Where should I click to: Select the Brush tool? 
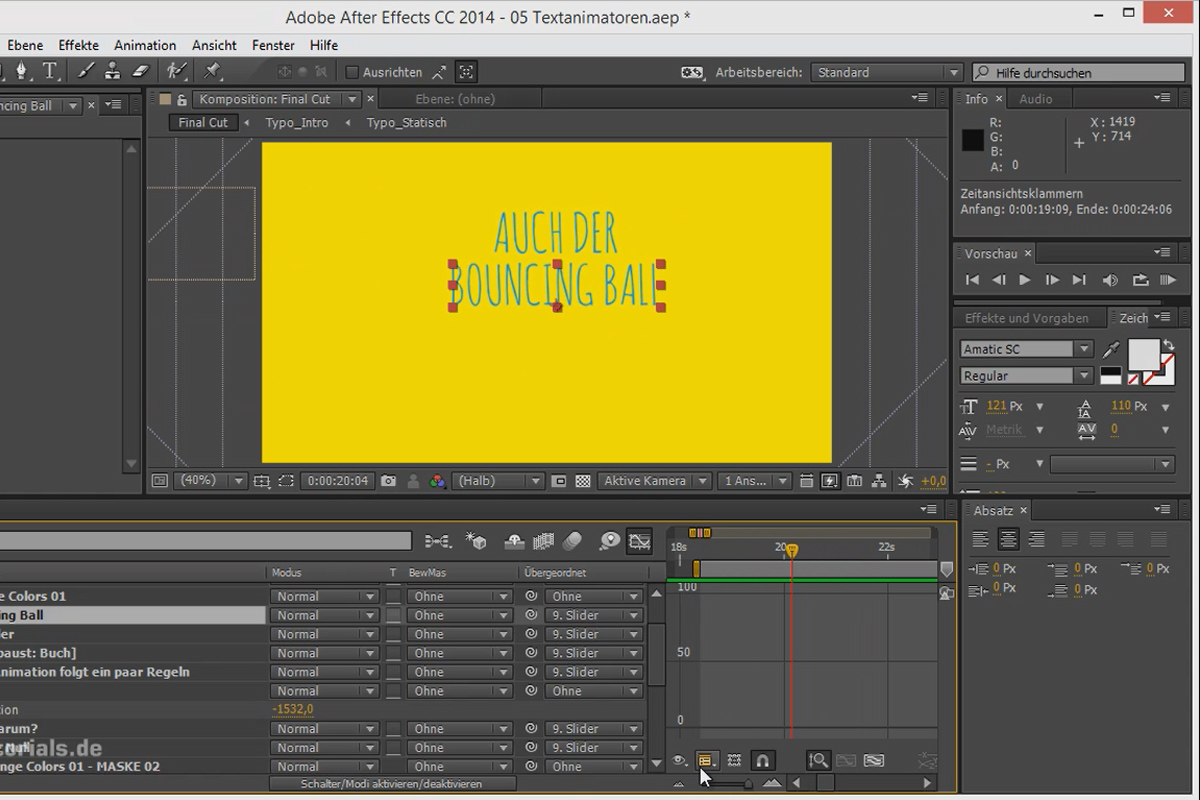[86, 71]
